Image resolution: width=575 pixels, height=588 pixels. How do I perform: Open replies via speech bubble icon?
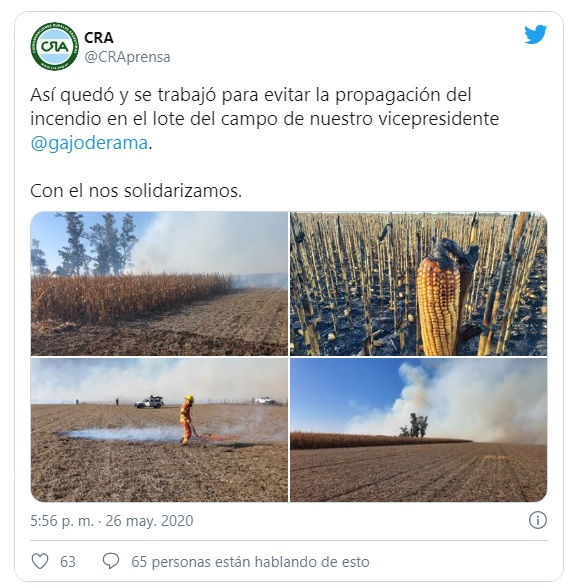point(111,561)
